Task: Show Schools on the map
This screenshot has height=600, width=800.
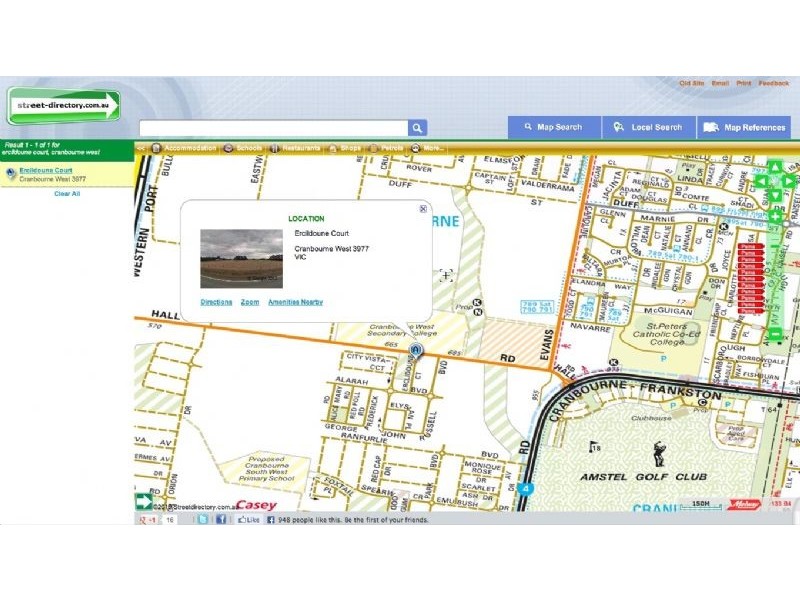Action: tap(243, 148)
